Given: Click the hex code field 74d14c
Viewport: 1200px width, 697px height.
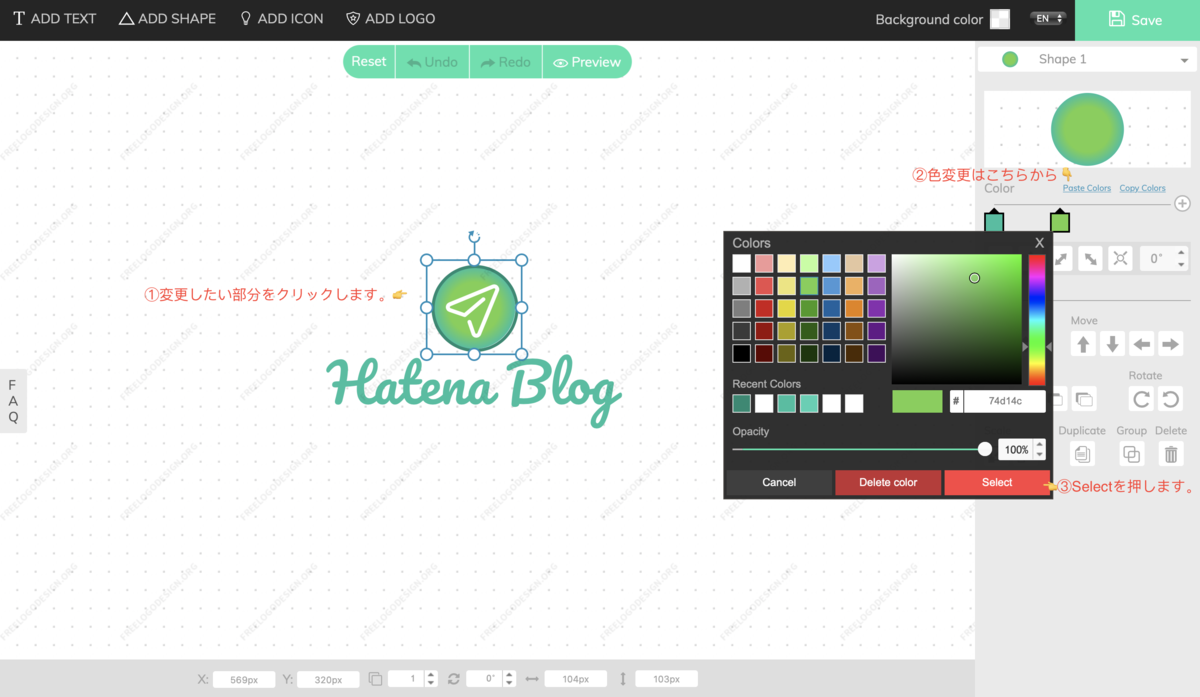Looking at the screenshot, I should [1004, 401].
